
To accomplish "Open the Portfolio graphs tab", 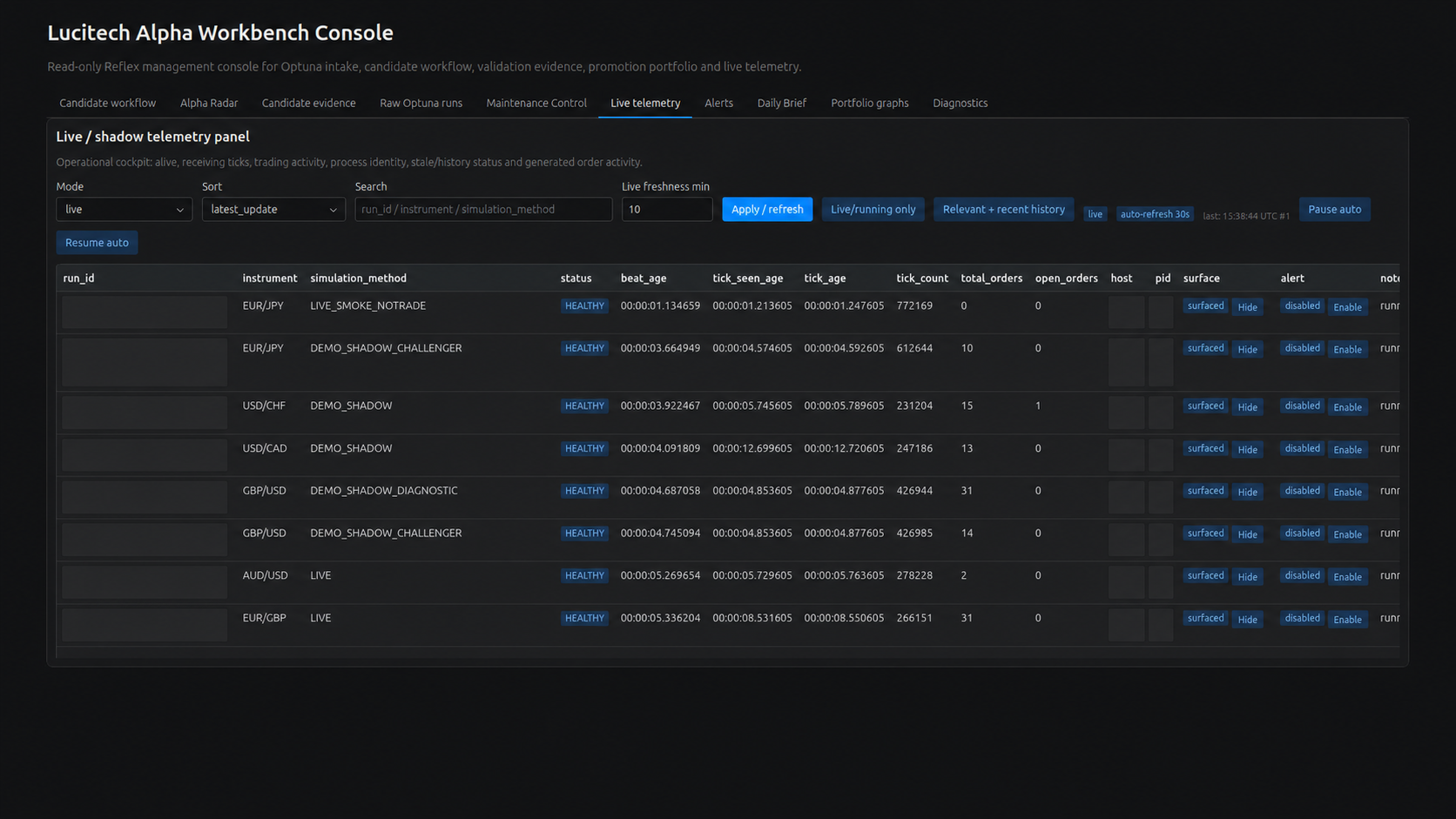I will pyautogui.click(x=869, y=103).
